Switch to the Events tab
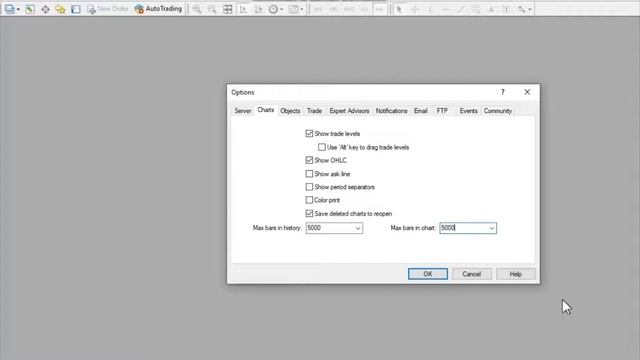 click(468, 111)
